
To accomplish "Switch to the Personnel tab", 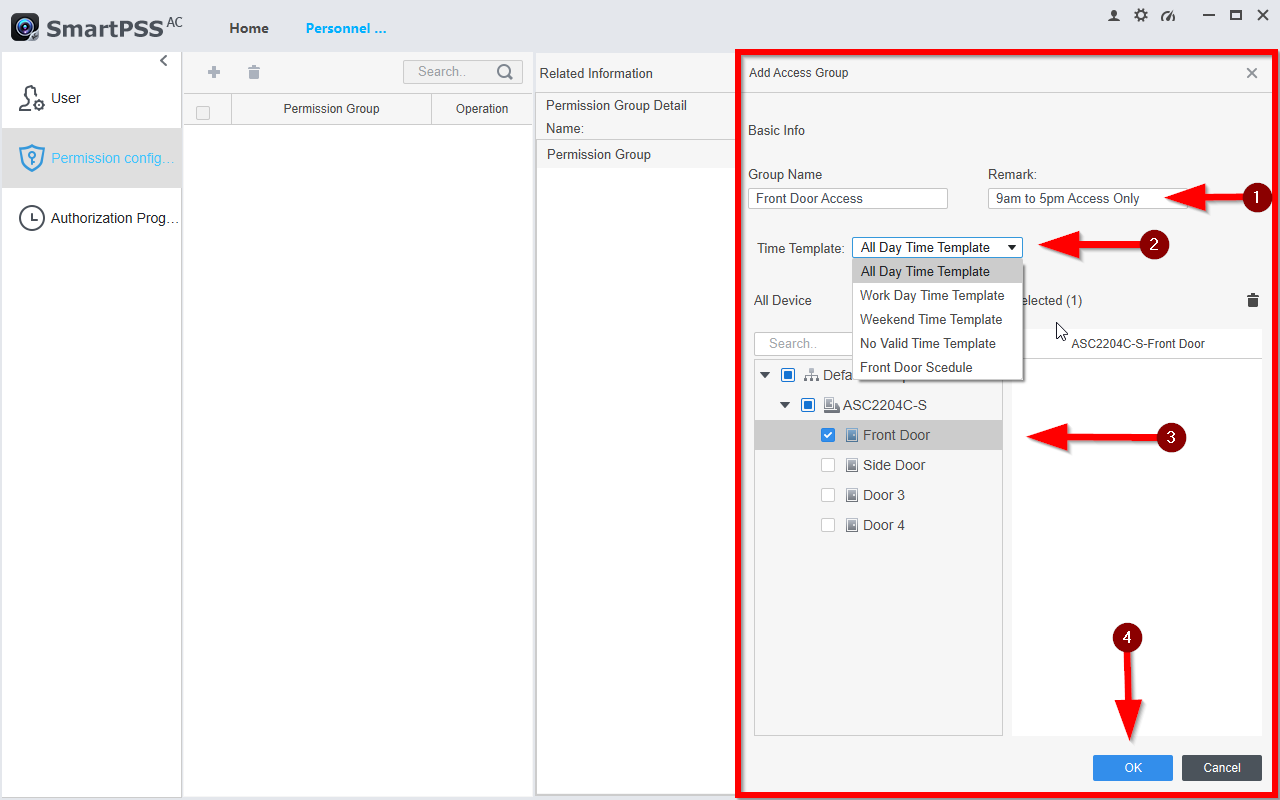I will (346, 28).
